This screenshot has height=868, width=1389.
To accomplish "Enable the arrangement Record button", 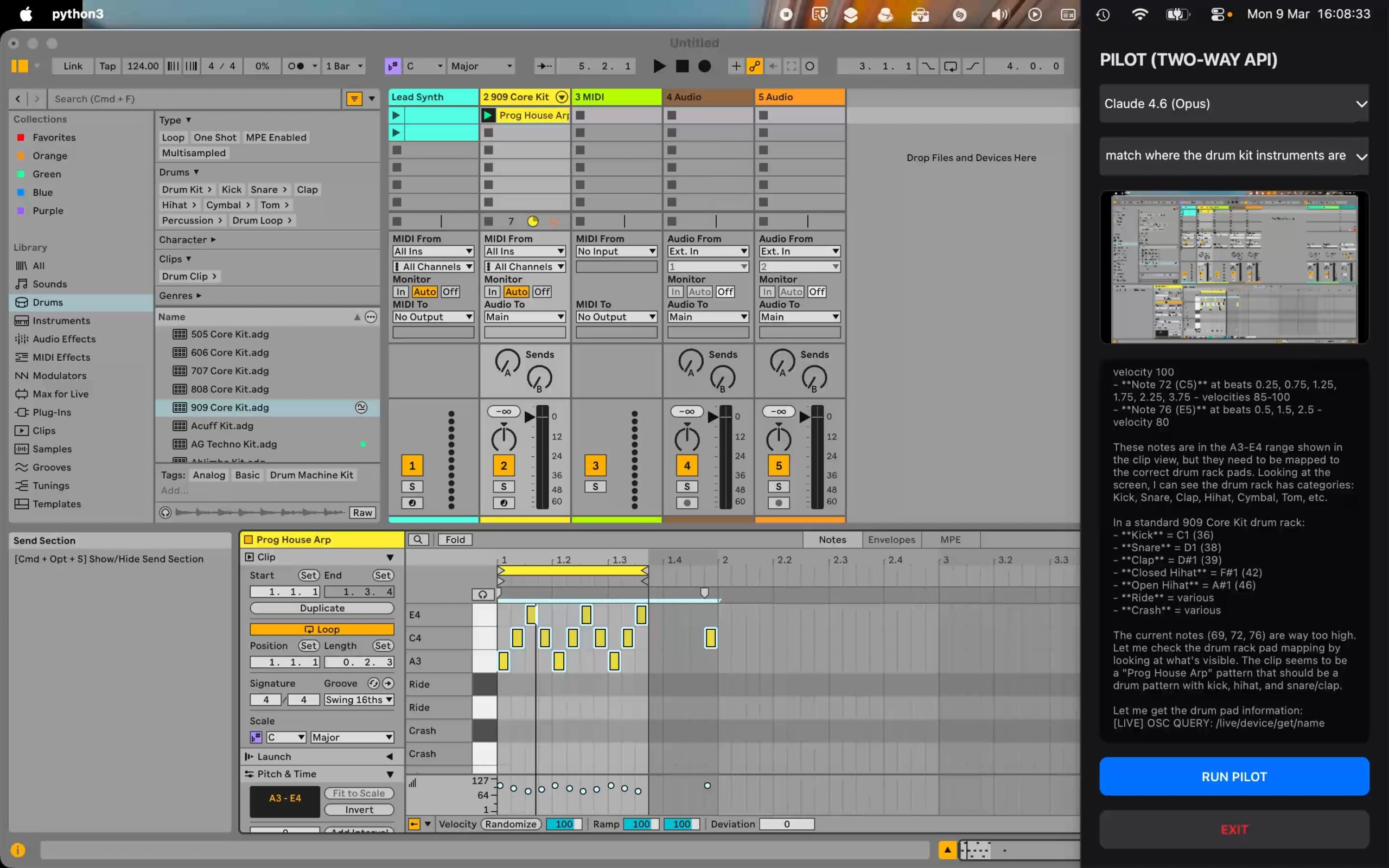I will (704, 66).
